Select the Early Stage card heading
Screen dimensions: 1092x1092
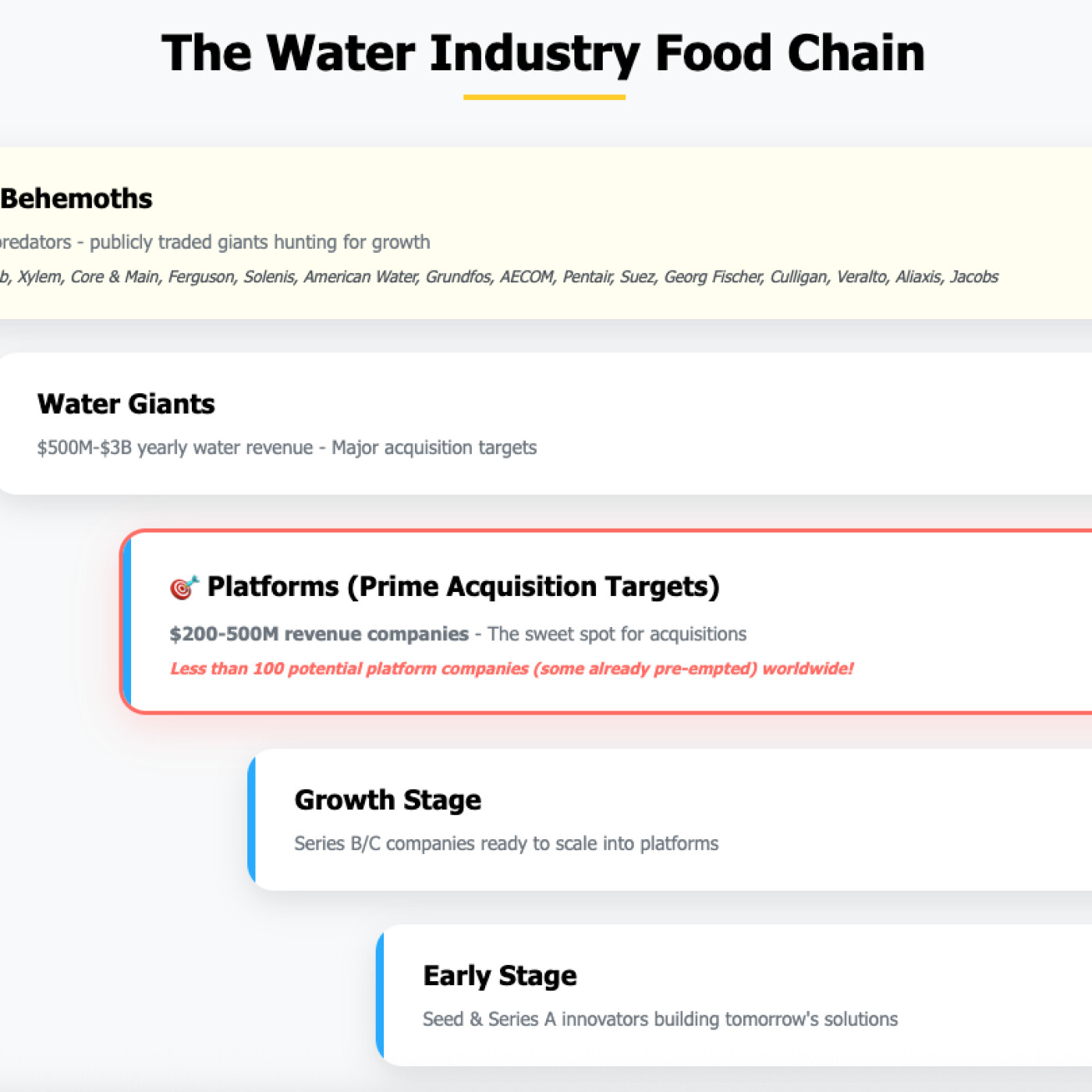coord(499,976)
